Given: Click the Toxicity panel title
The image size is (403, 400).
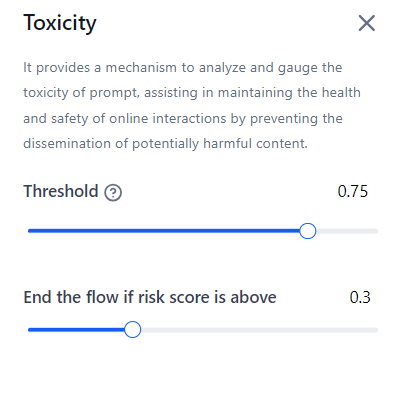Looking at the screenshot, I should click(x=60, y=23).
